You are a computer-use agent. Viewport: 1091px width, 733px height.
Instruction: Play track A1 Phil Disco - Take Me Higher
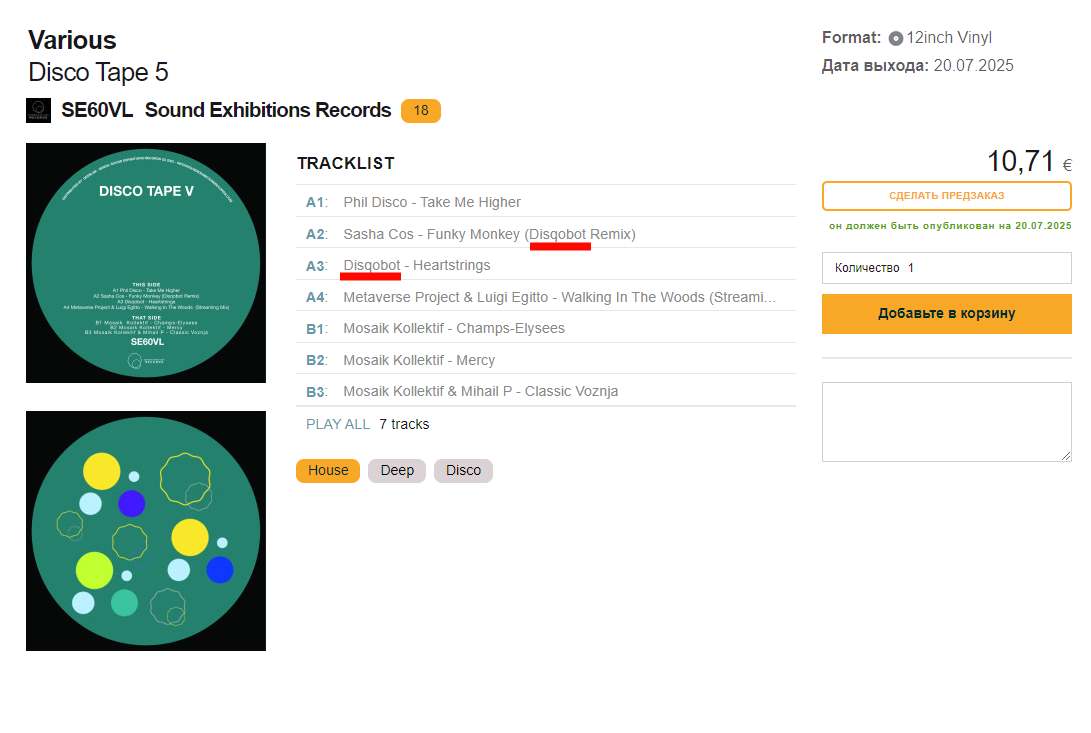tap(546, 202)
